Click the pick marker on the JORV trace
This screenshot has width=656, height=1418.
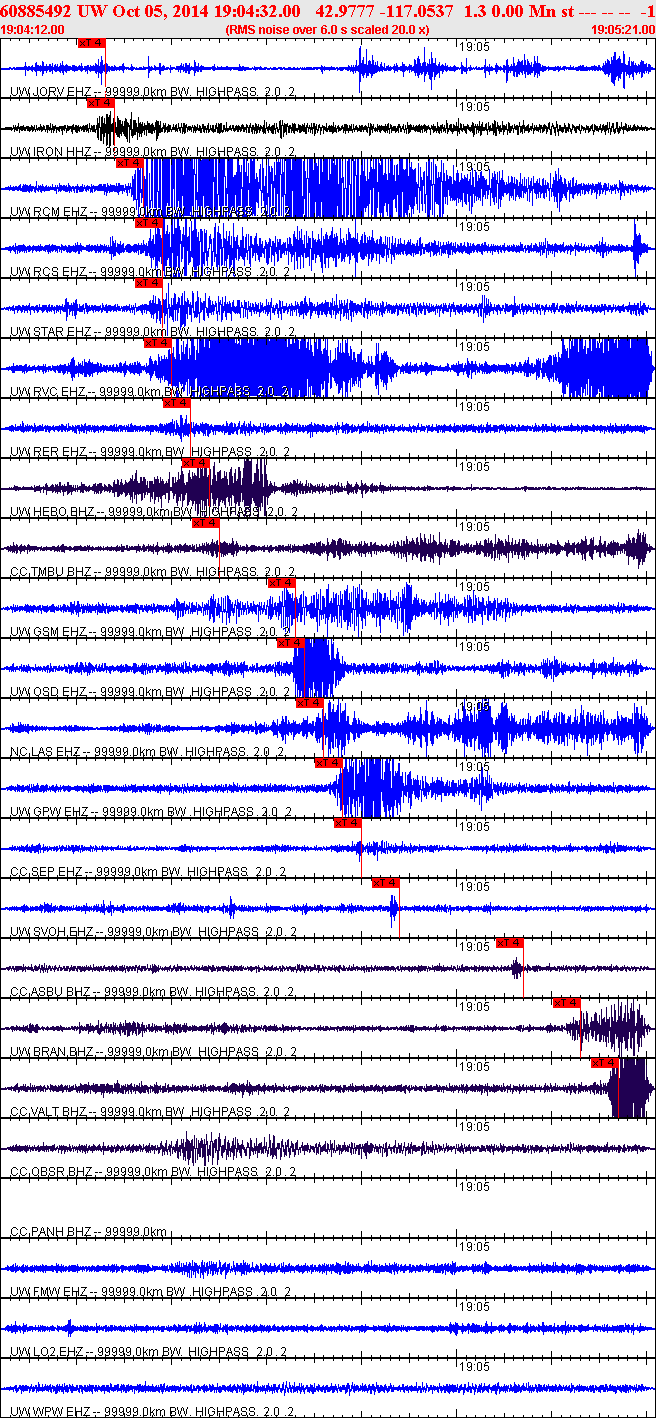(x=91, y=43)
